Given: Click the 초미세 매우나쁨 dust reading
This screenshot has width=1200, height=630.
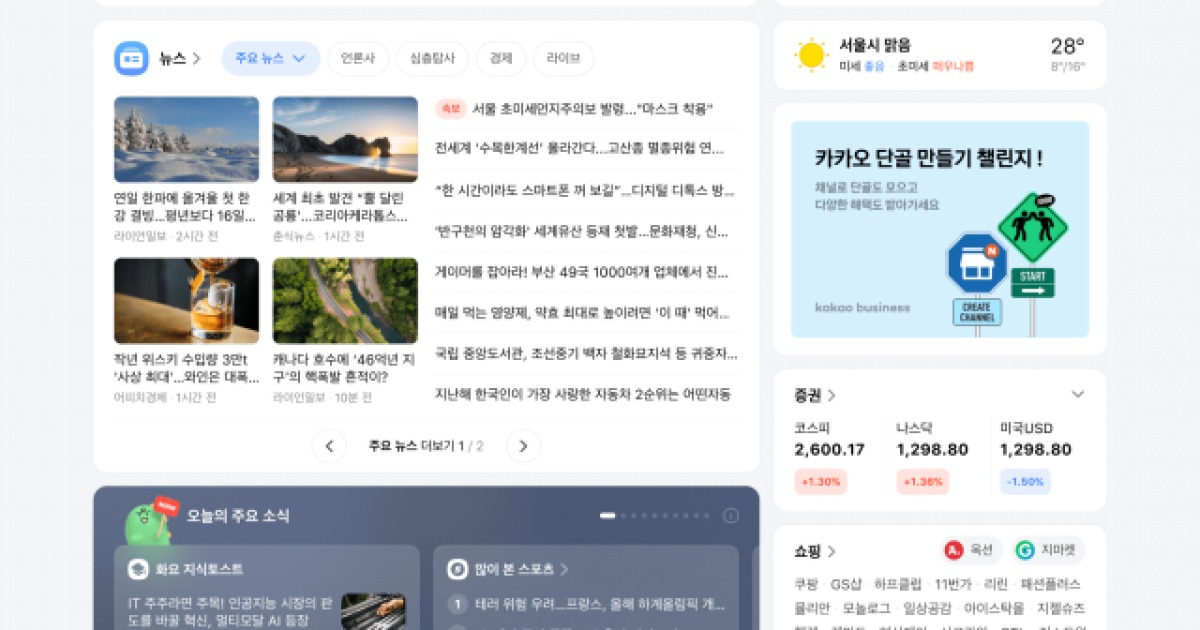Looking at the screenshot, I should pos(935,66).
